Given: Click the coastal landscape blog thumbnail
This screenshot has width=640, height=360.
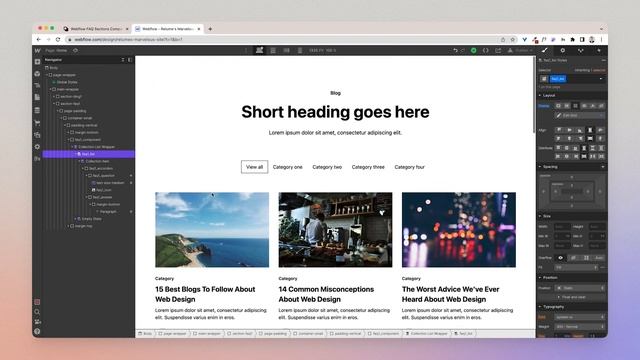Looking at the screenshot, I should [212, 230].
